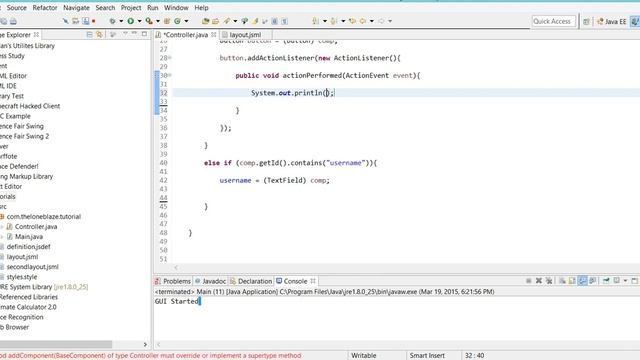The image size is (640, 360).
Task: Open the Run button dropdown arrow
Action: 140,21
